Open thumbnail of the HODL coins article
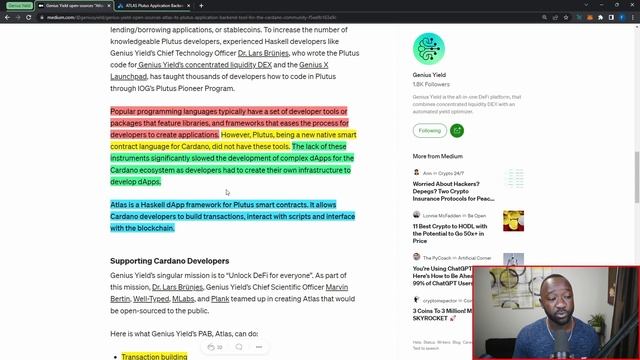The width and height of the screenshot is (640, 360). 513,221
